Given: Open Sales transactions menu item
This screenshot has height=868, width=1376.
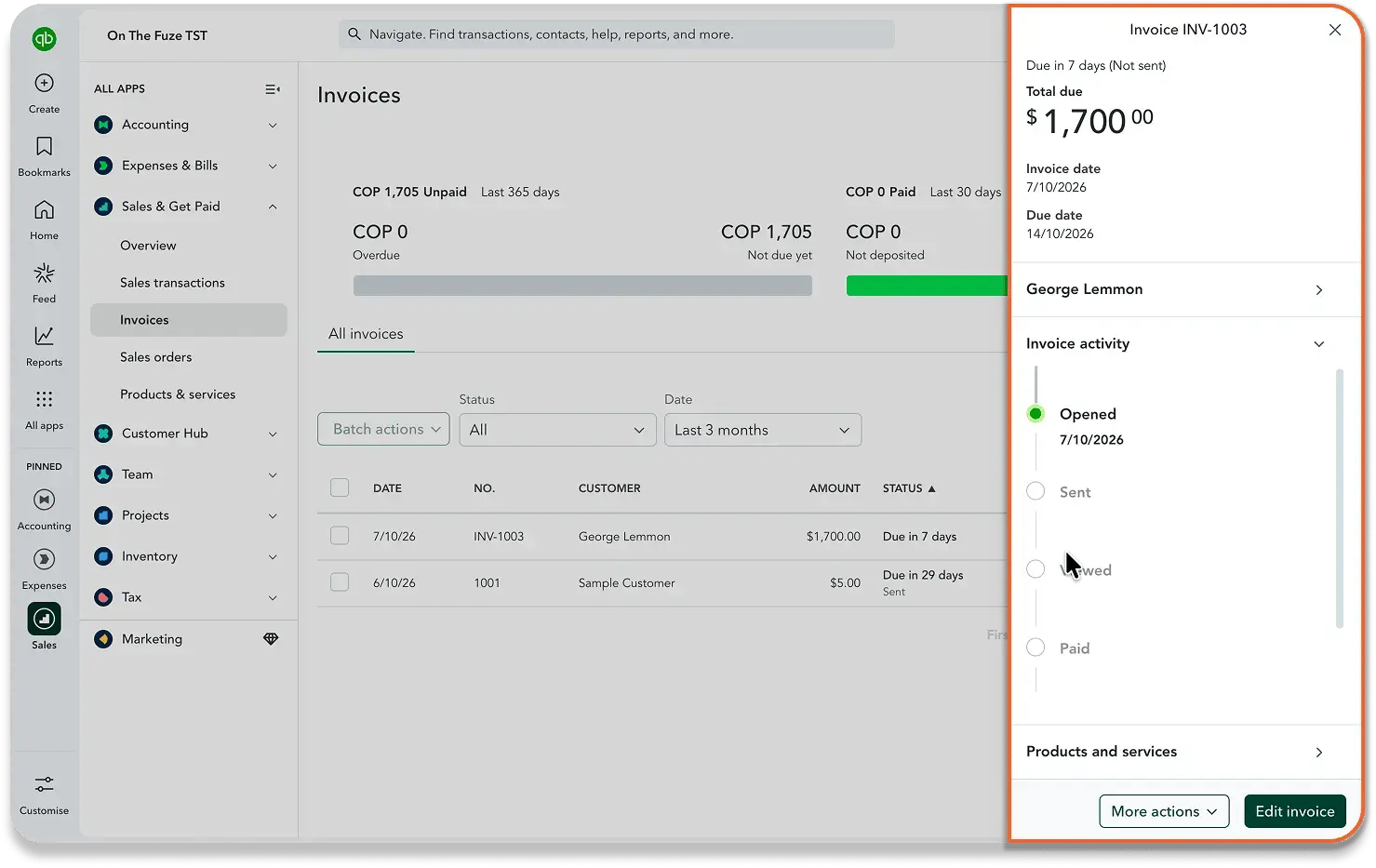Looking at the screenshot, I should (x=172, y=283).
